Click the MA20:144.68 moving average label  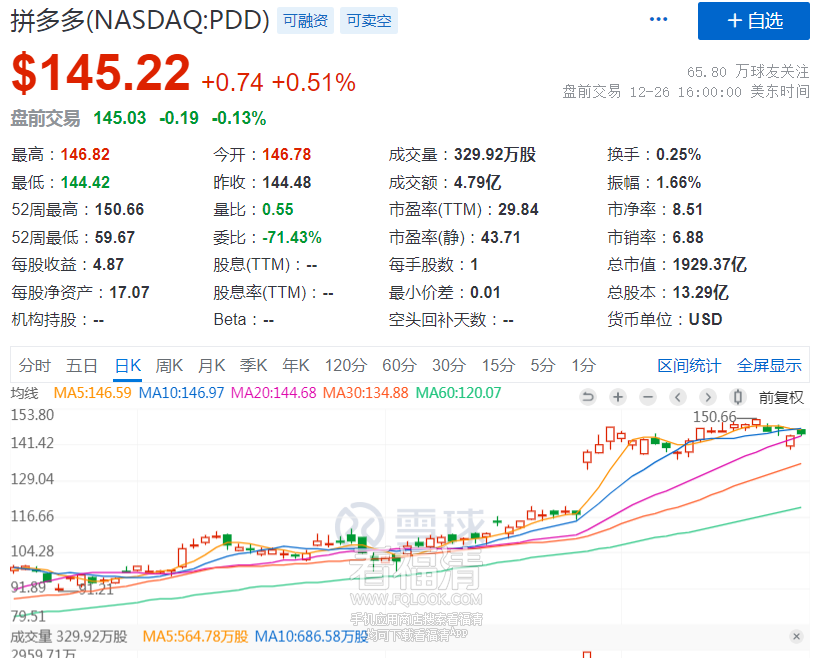[274, 393]
